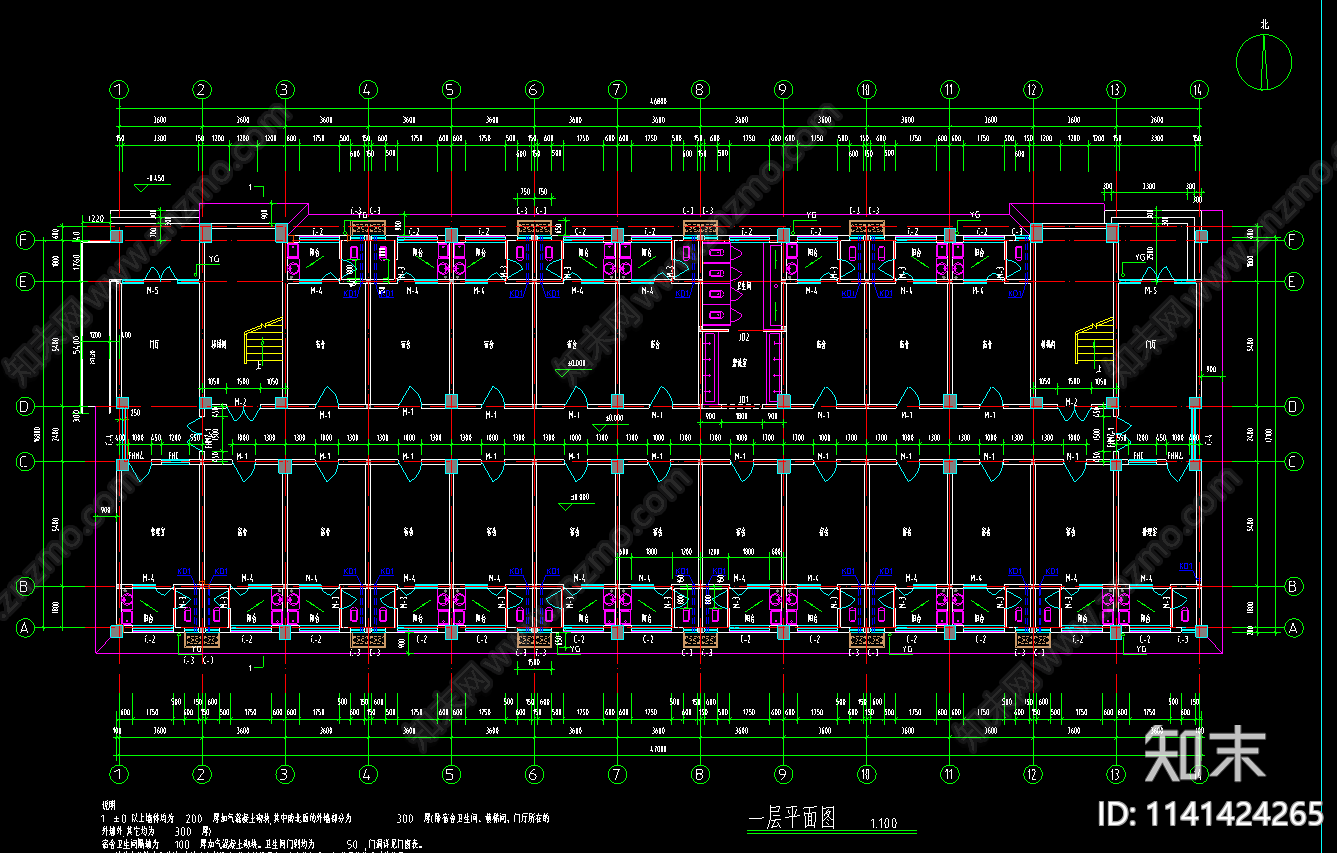Click right-side axis bubble D

[1294, 407]
